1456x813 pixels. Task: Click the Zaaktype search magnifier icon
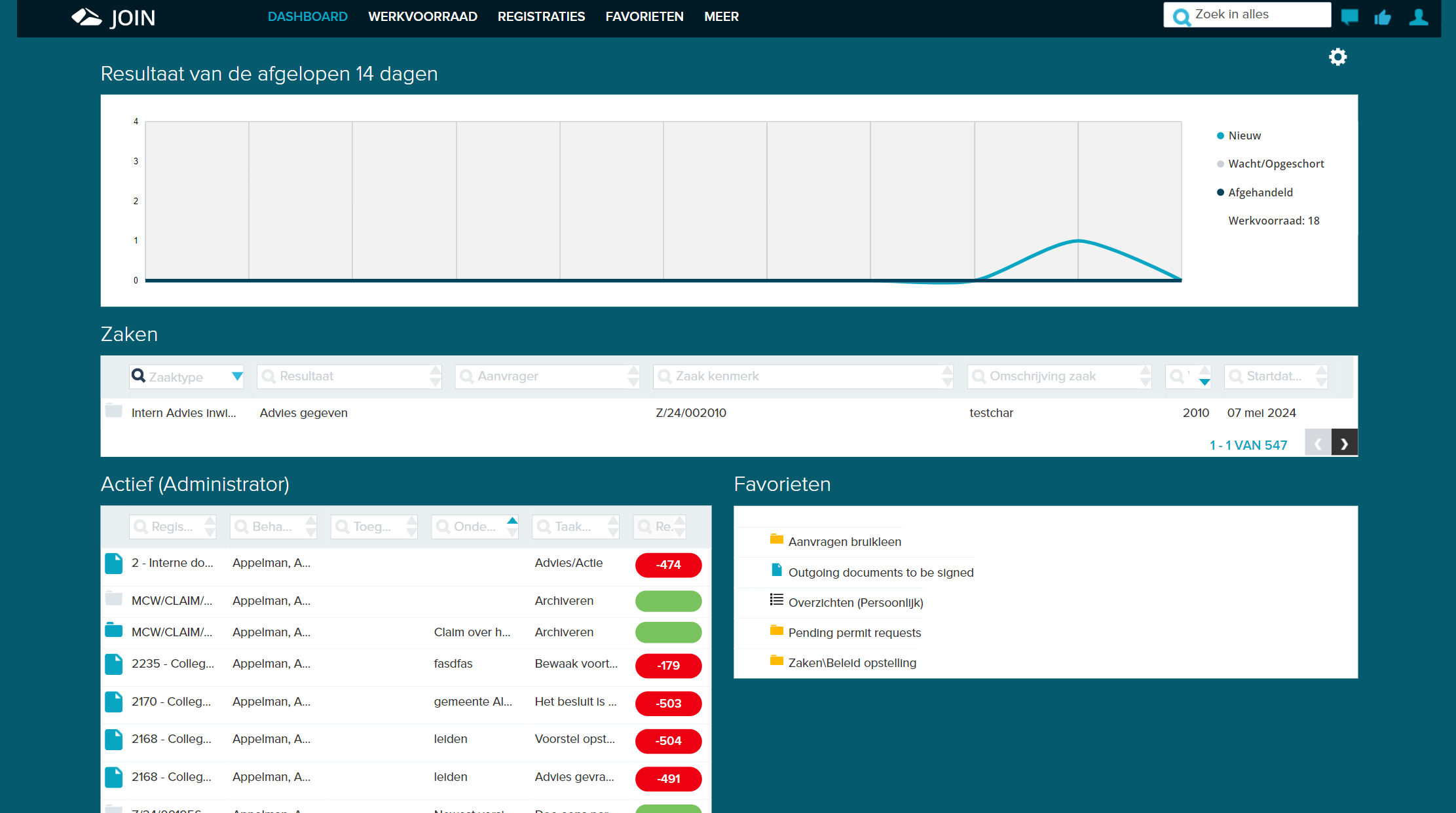pyautogui.click(x=139, y=376)
